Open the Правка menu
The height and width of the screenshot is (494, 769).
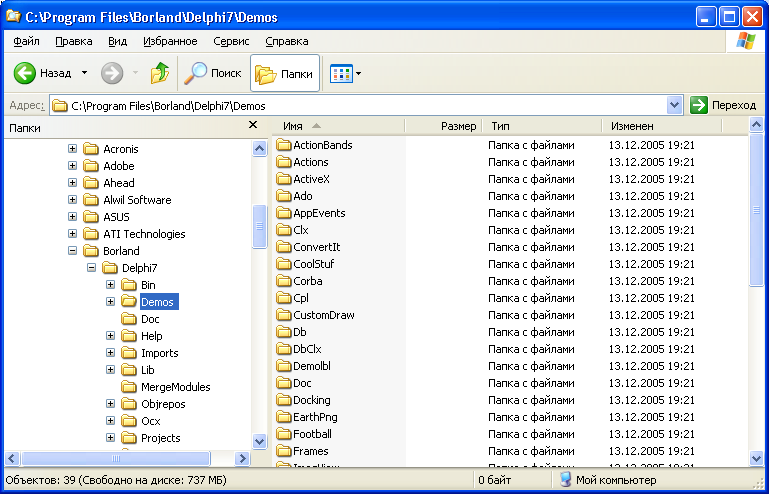point(74,41)
